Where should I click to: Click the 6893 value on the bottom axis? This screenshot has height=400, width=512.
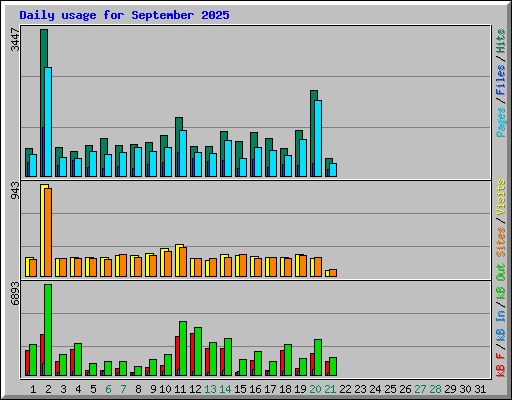15,294
